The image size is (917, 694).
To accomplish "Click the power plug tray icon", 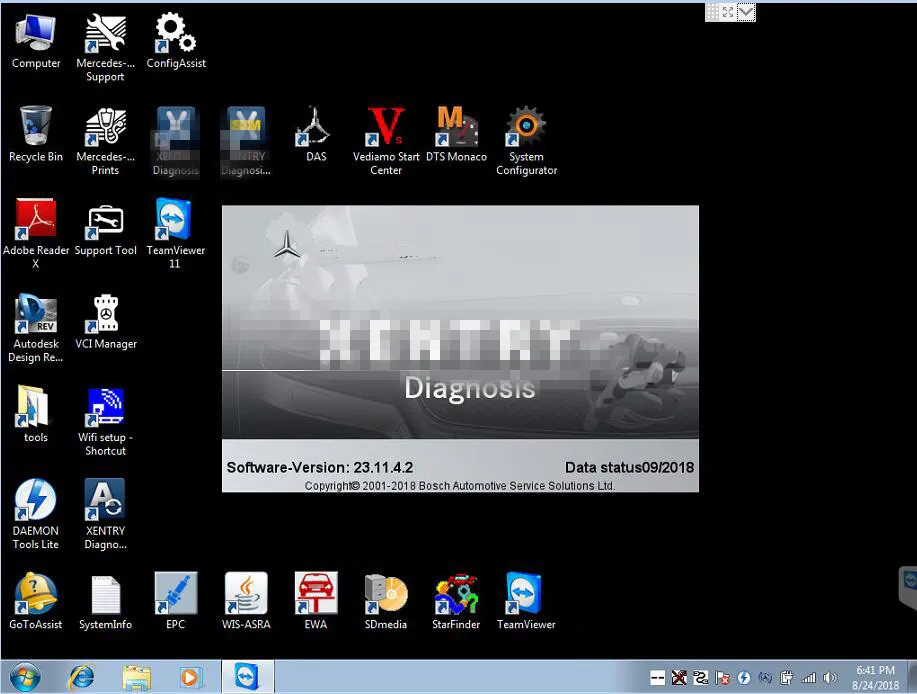I will tap(787, 678).
